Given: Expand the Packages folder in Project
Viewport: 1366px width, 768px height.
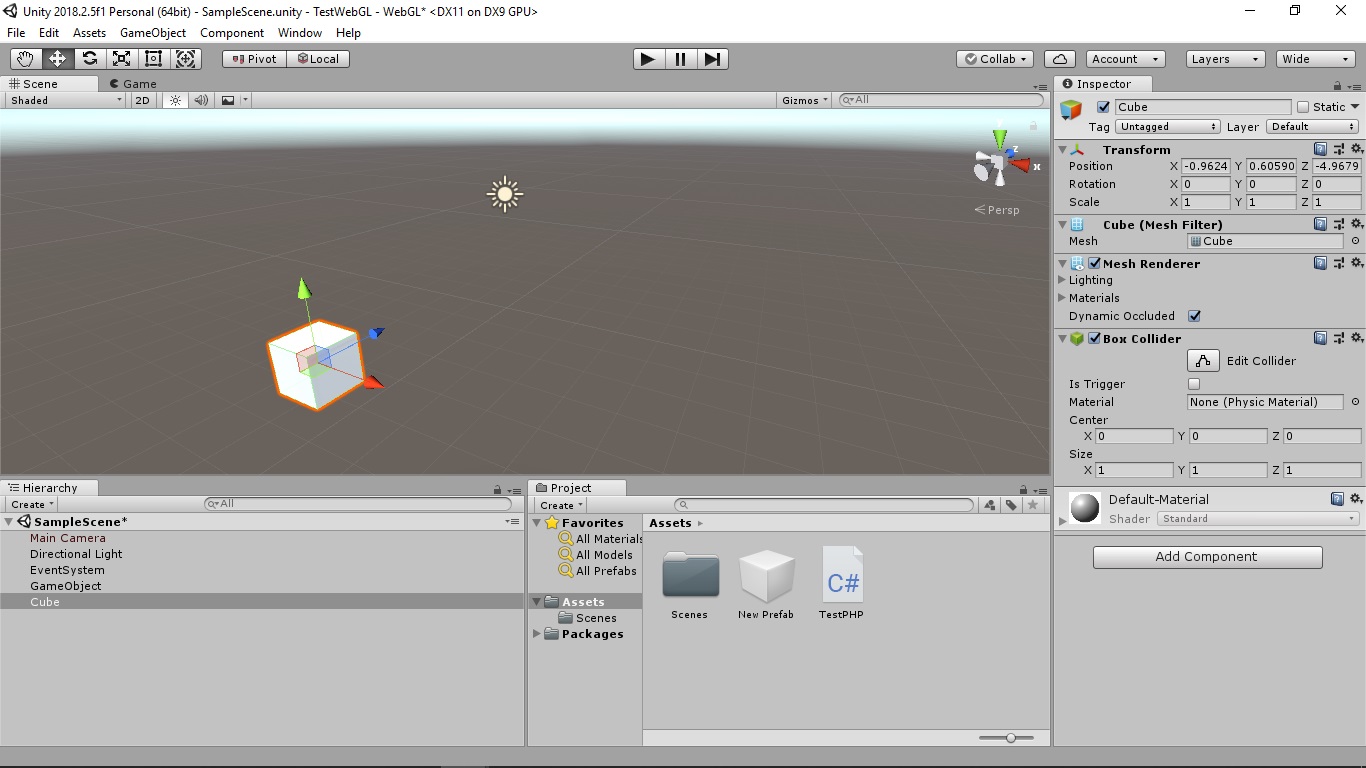Looking at the screenshot, I should [538, 634].
